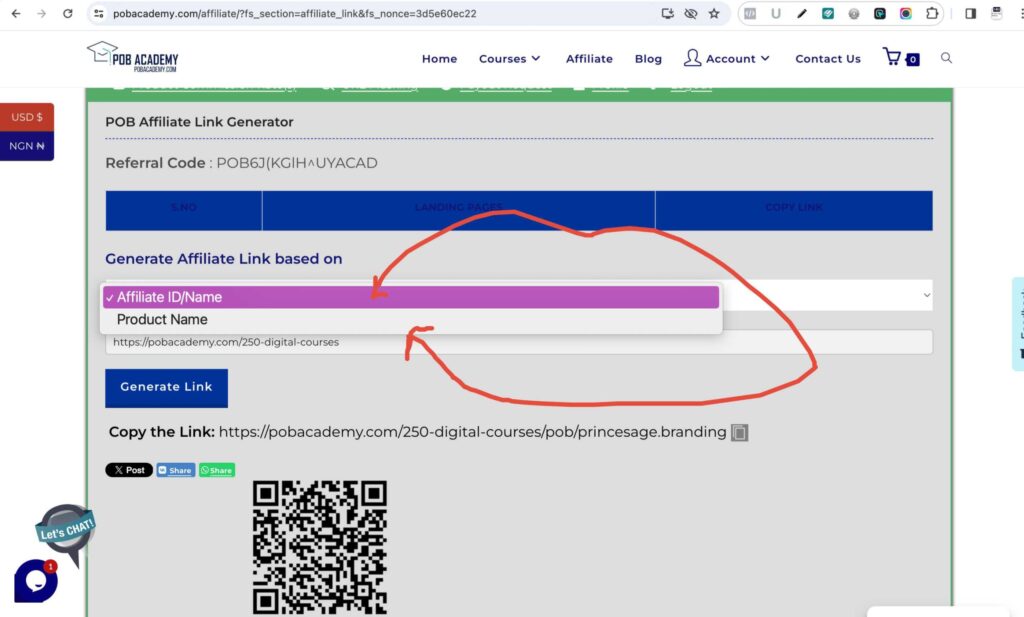Click the cart count badge showing 0
Image resolution: width=1024 pixels, height=617 pixels.
click(x=913, y=59)
